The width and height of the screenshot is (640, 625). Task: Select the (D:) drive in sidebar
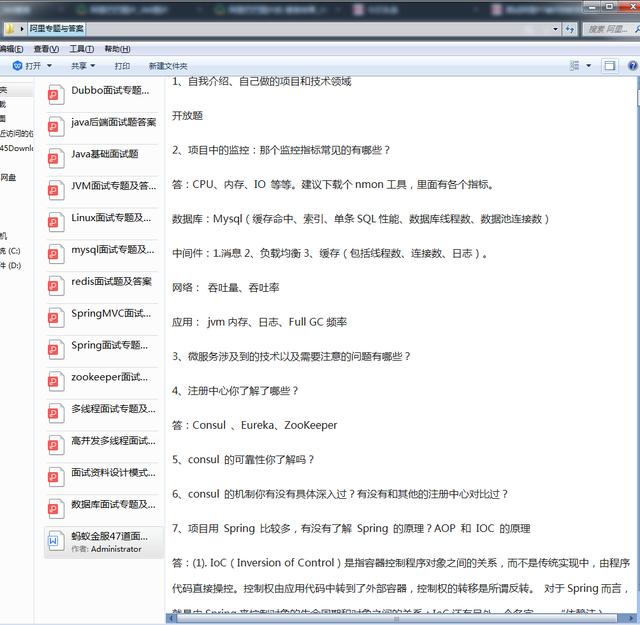pyautogui.click(x=11, y=265)
